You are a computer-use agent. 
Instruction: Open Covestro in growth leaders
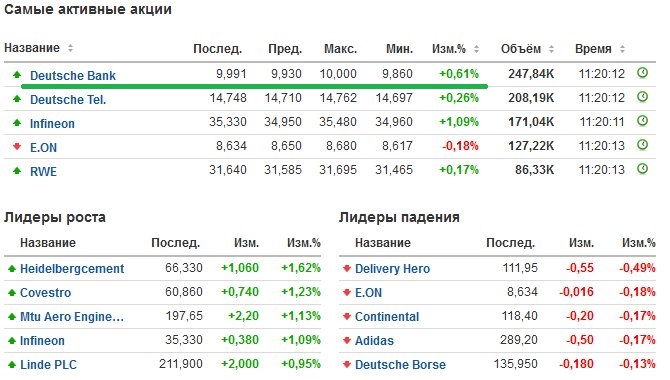tap(45, 293)
